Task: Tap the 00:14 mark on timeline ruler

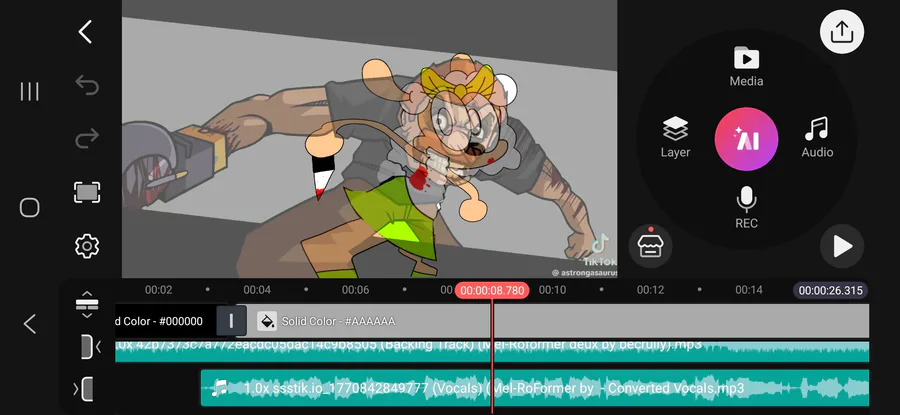Action: [749, 290]
